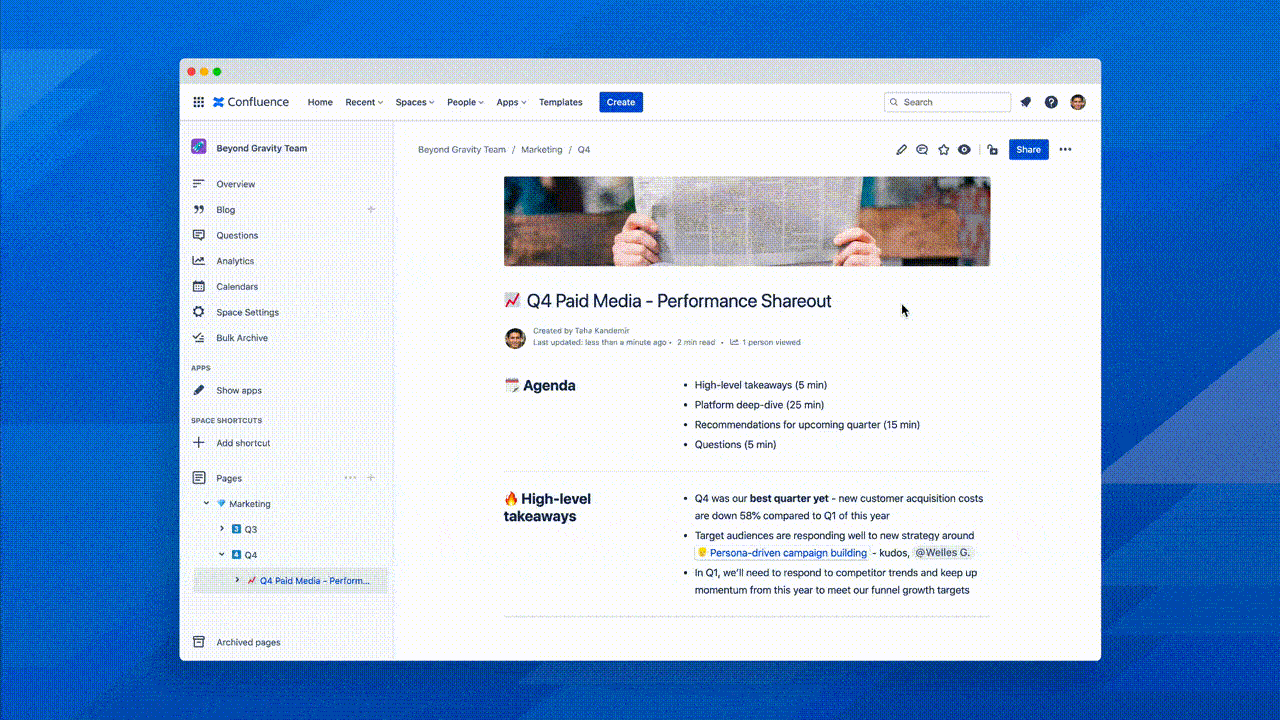Screen dimensions: 1280x720
Task: Click the Calendars sidebar icon
Action: click(x=198, y=286)
